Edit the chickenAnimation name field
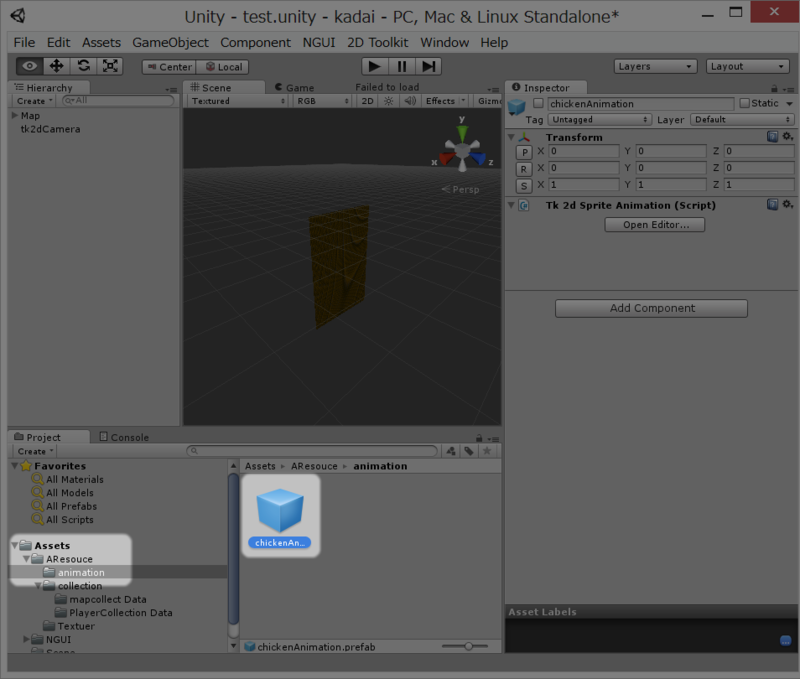This screenshot has width=800, height=679. [641, 104]
